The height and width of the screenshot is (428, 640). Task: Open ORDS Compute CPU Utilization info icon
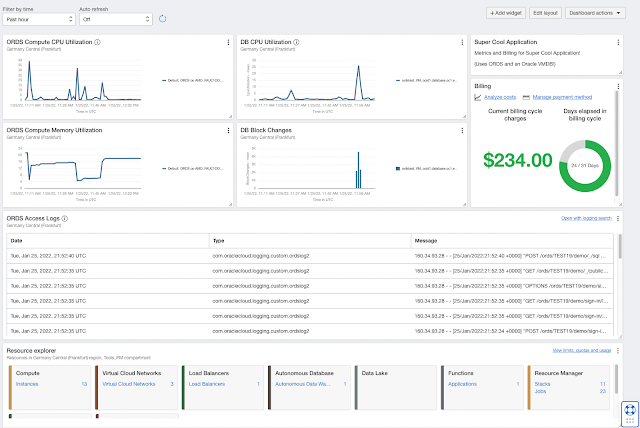(97, 42)
